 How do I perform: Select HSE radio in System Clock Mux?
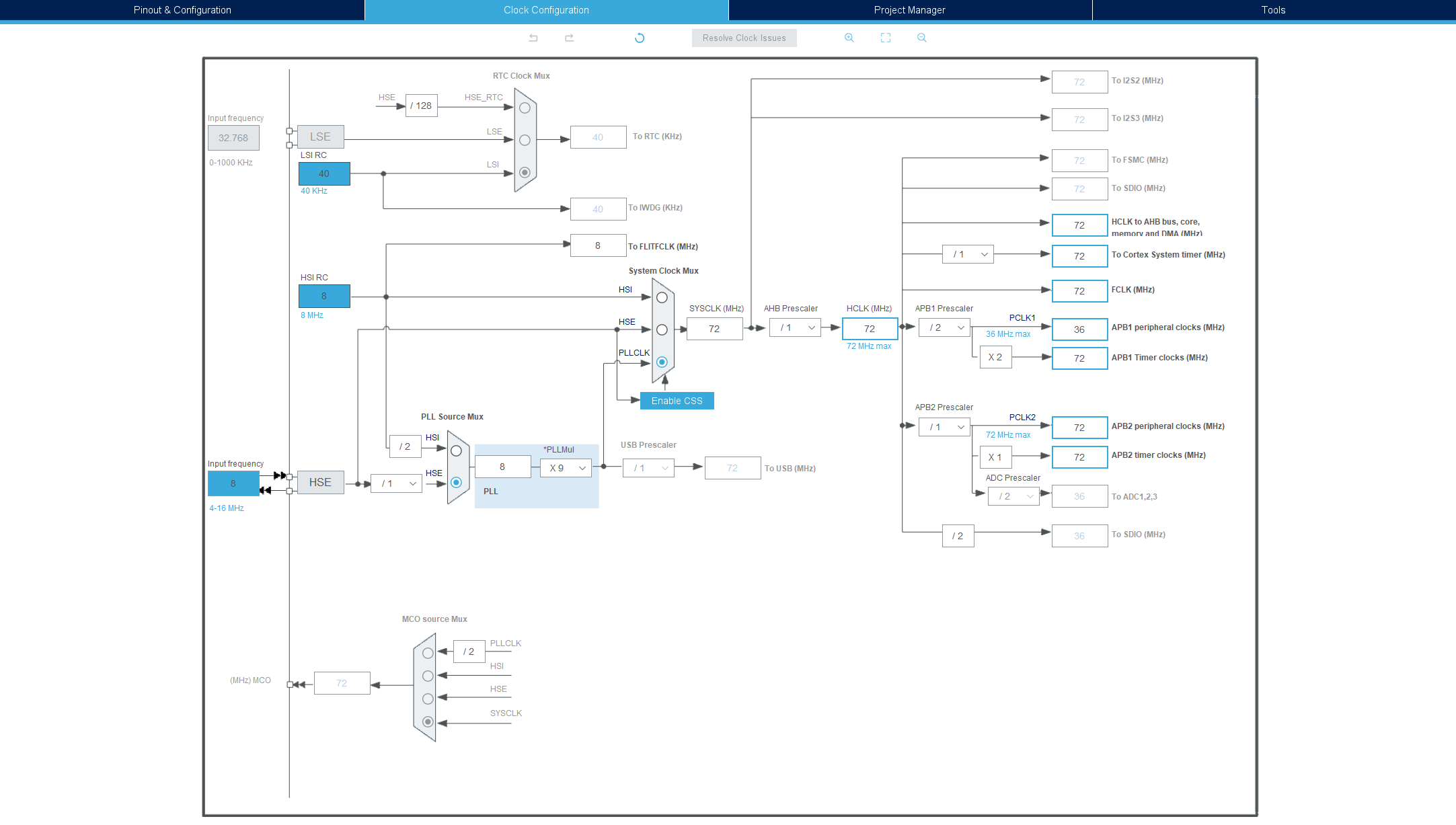click(x=662, y=329)
